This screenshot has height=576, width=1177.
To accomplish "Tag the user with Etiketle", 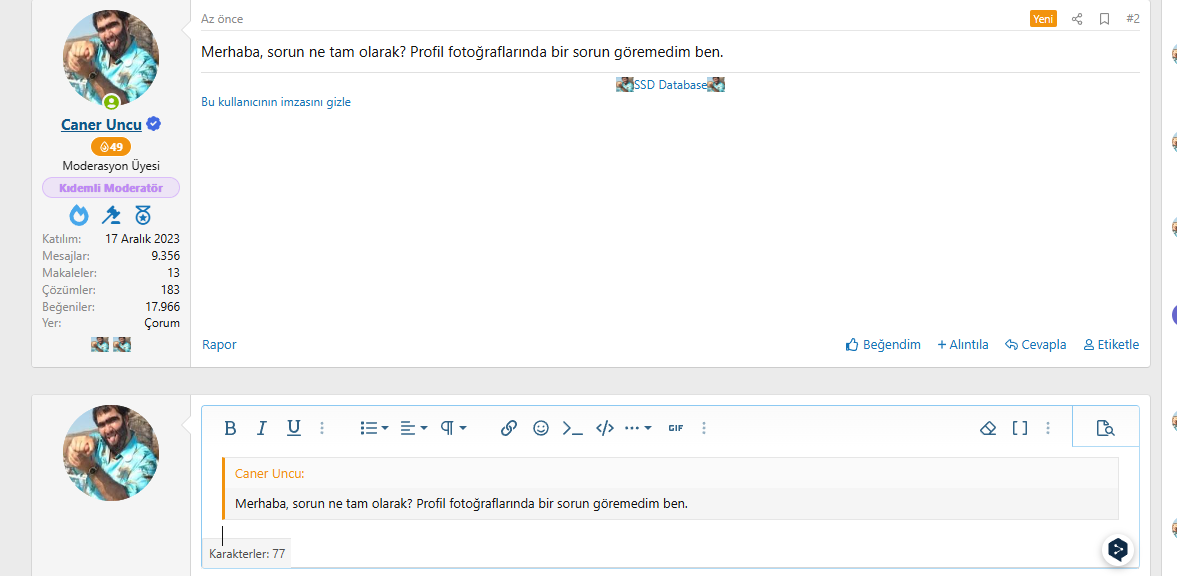I will point(1111,345).
